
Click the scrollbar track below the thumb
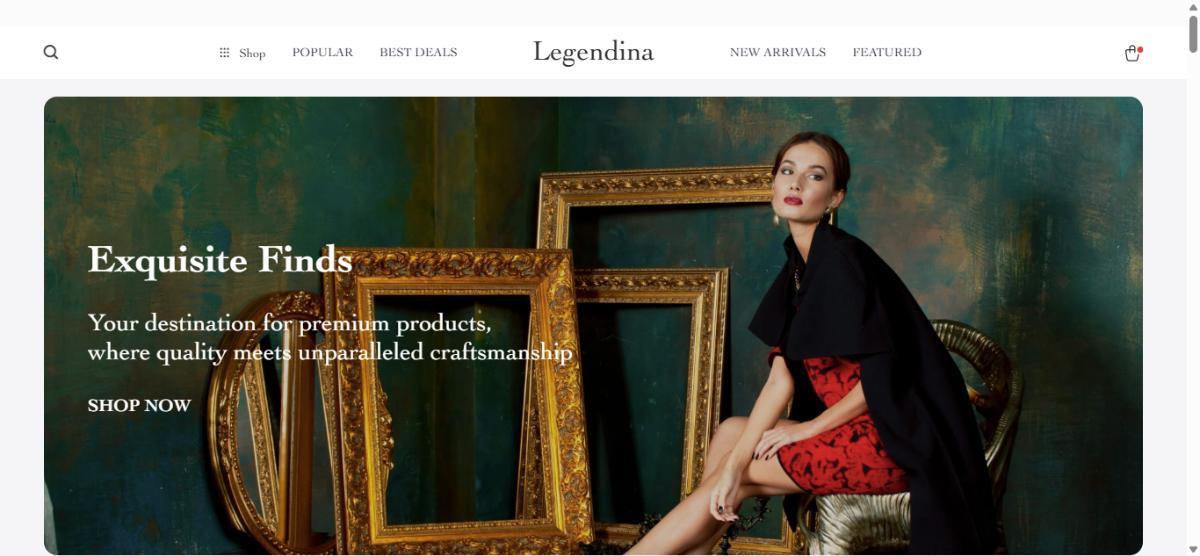(x=1192, y=300)
